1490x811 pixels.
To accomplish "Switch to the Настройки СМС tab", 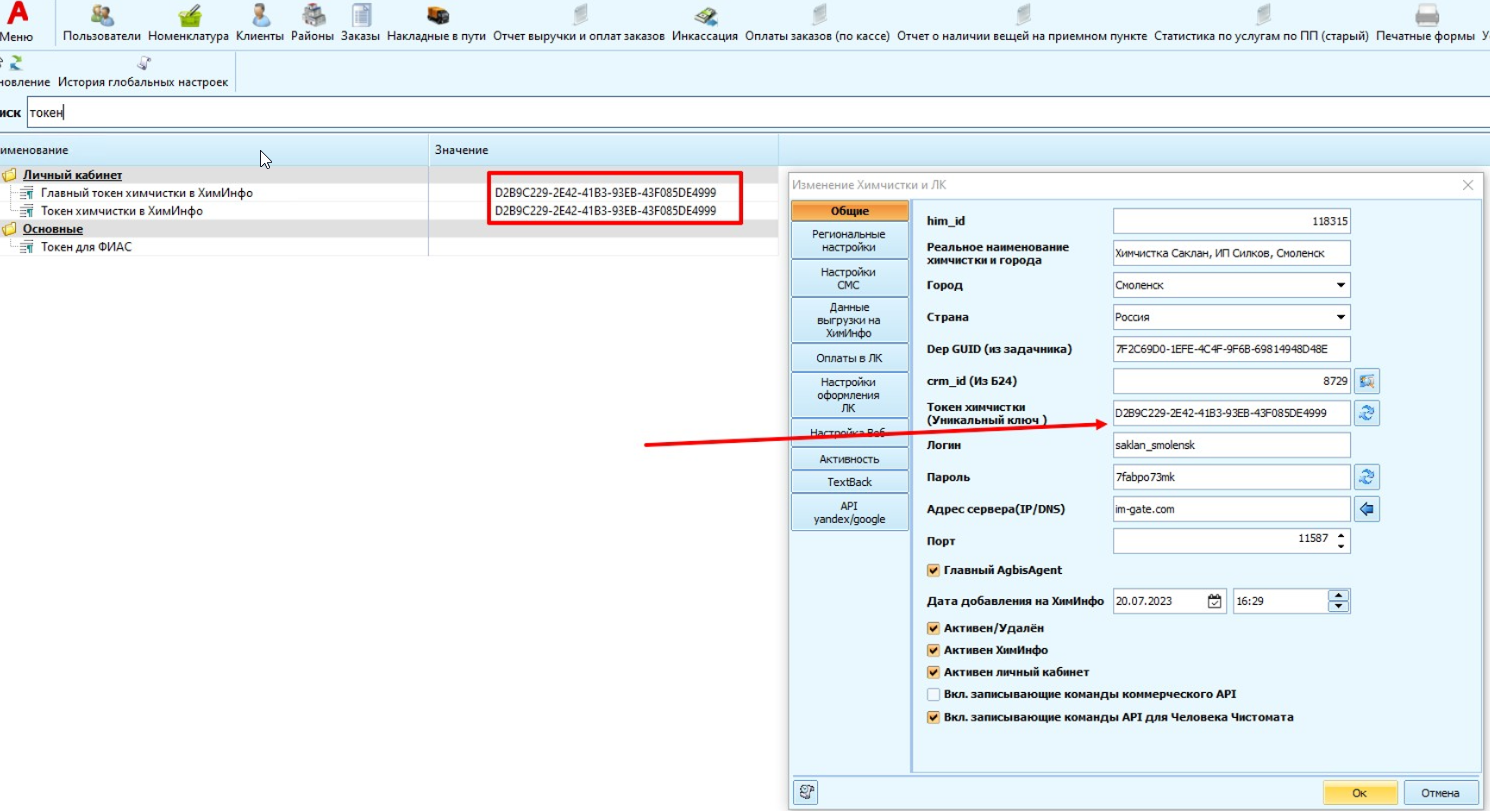I will 849,278.
